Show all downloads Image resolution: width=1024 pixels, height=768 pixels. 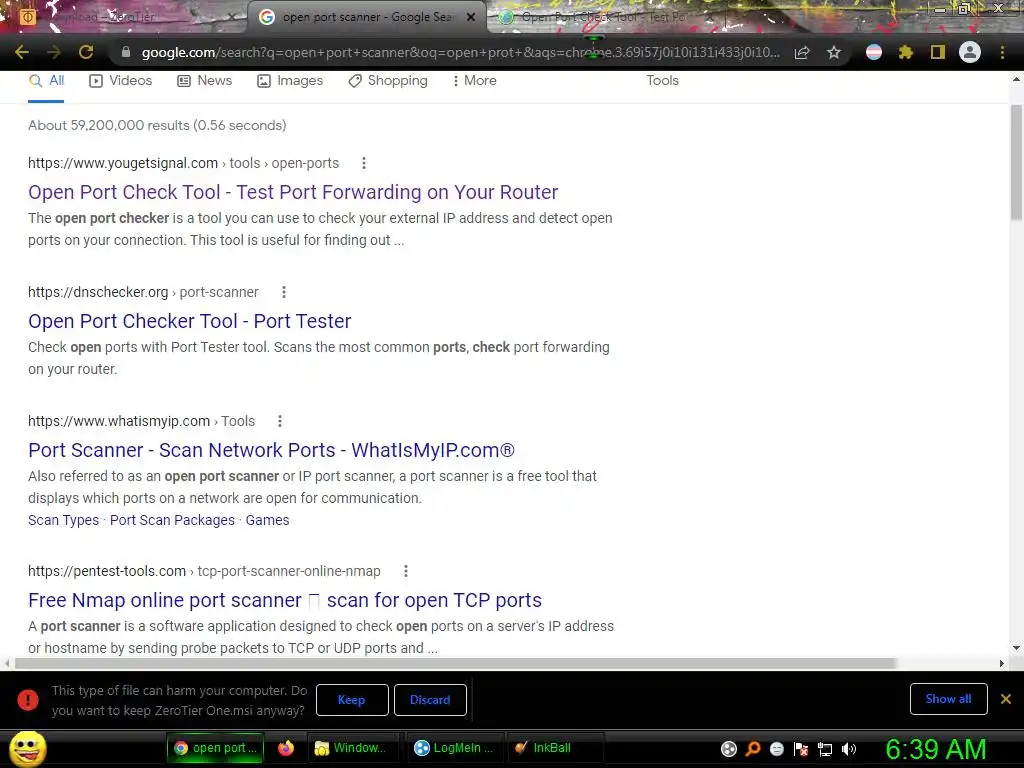948,699
